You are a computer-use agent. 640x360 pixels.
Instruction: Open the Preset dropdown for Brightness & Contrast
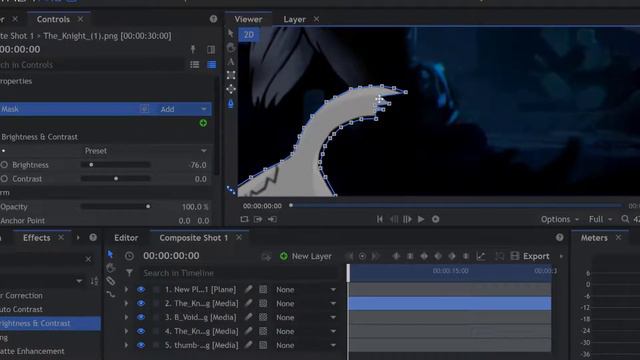coord(145,151)
